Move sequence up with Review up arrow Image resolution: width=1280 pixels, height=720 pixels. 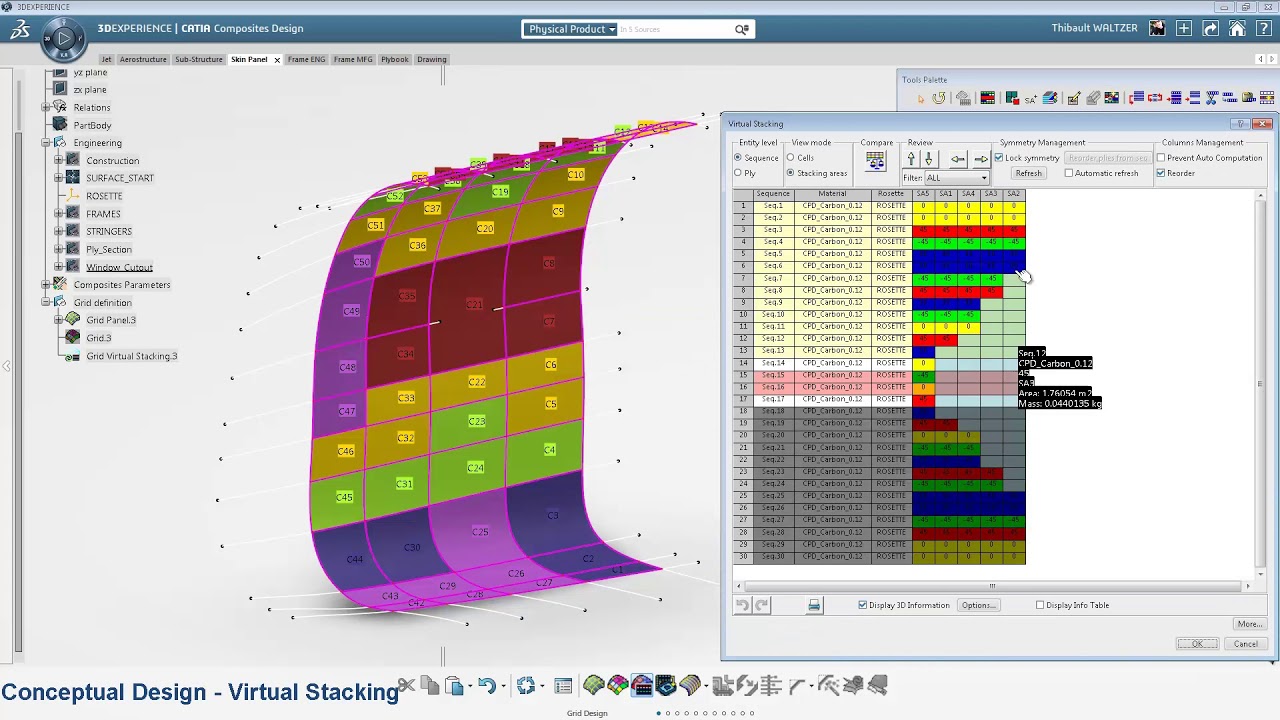click(911, 159)
